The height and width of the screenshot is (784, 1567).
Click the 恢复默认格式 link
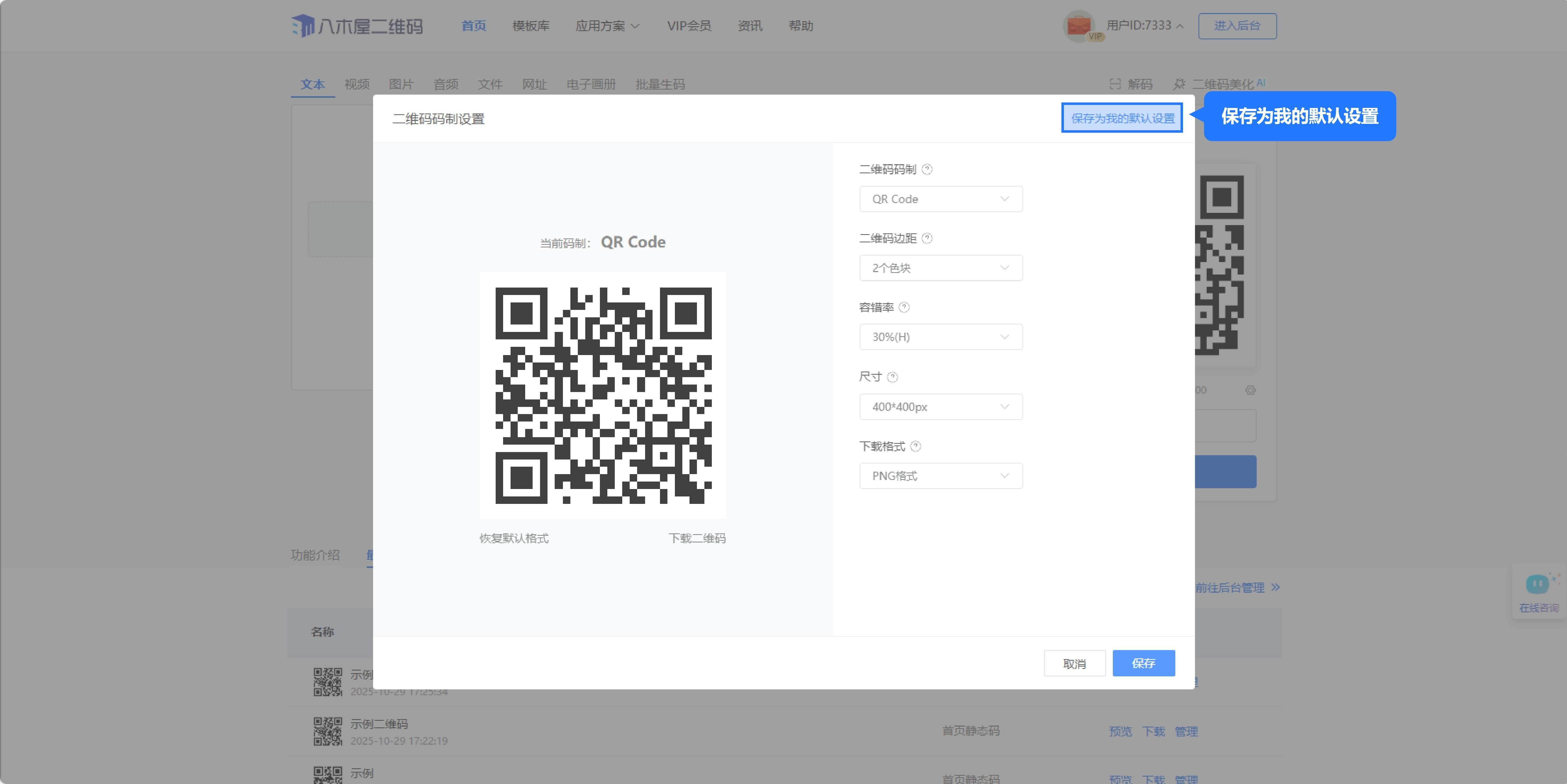click(x=514, y=538)
